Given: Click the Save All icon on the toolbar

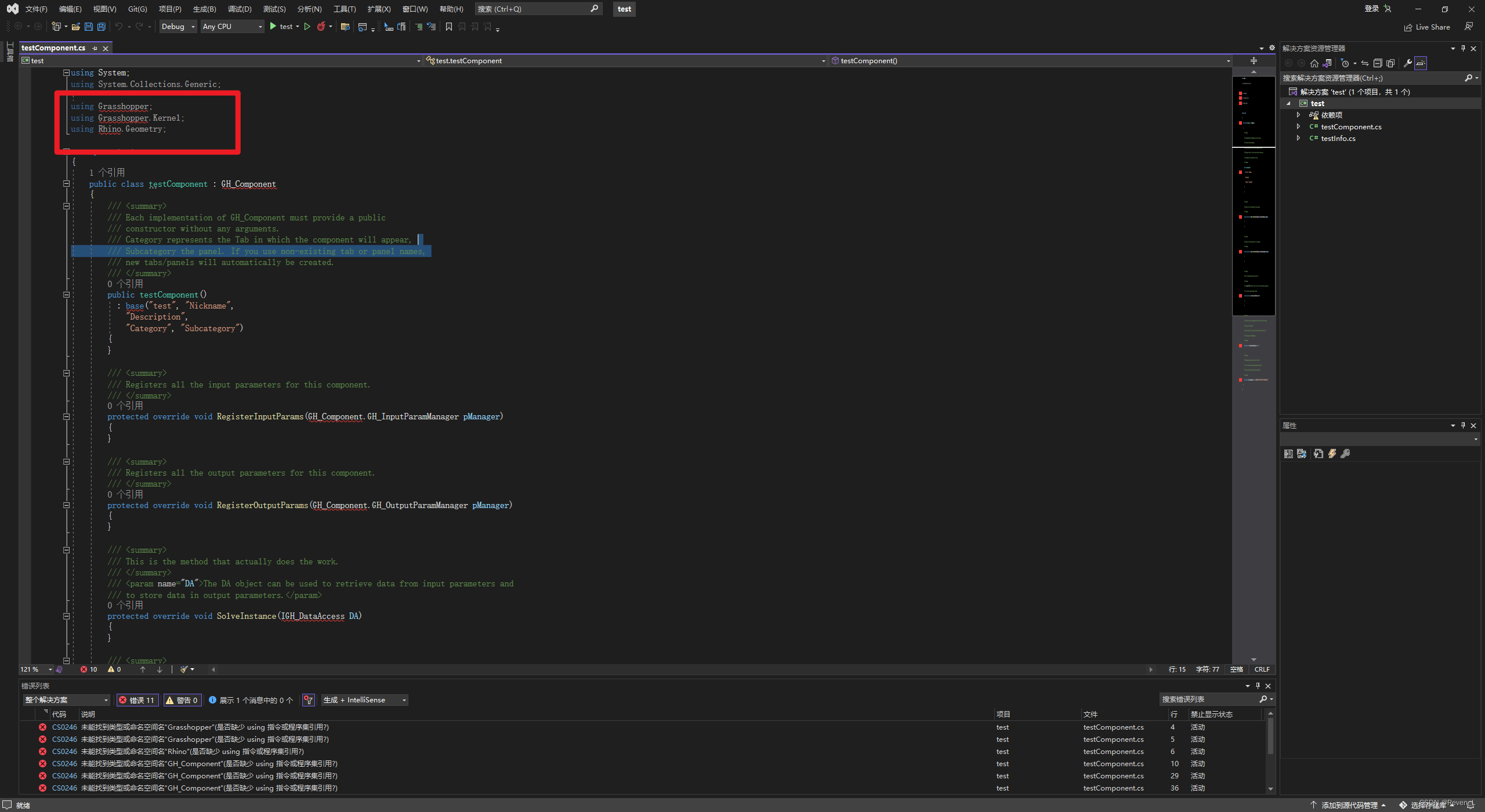Looking at the screenshot, I should click(101, 27).
